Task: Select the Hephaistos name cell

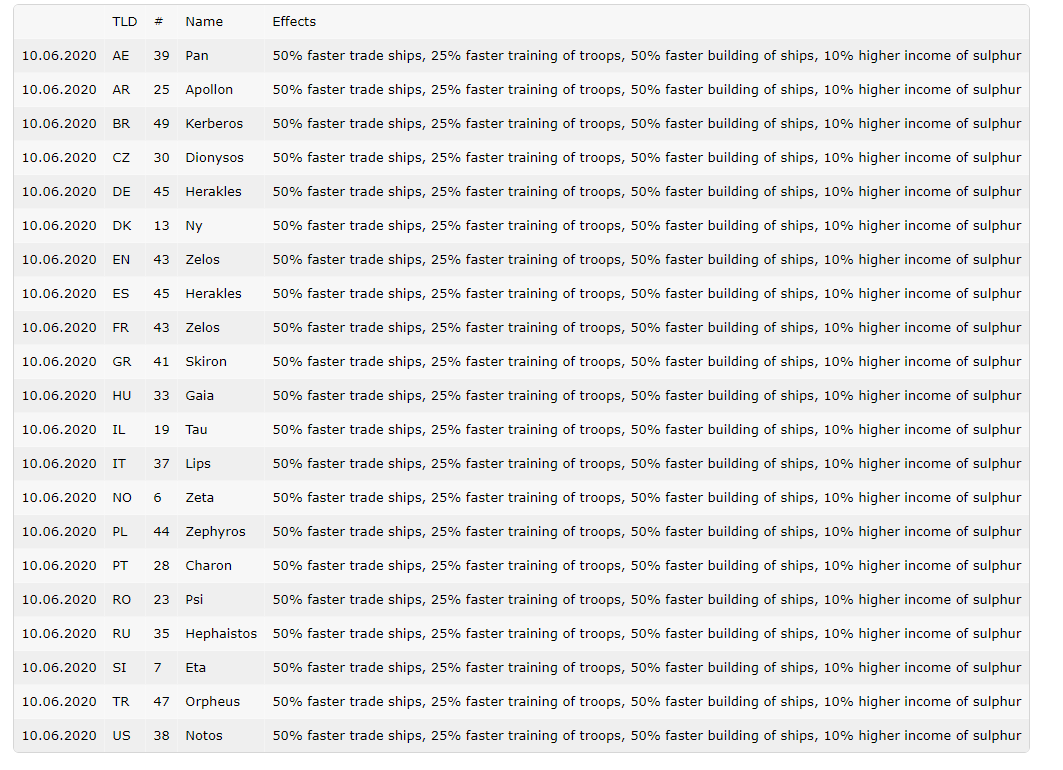Action: [x=221, y=633]
